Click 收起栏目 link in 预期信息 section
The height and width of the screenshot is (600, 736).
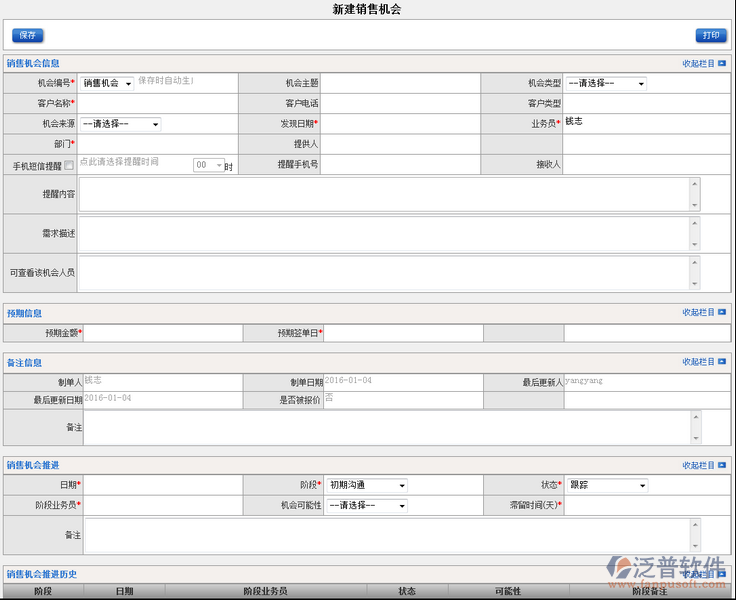click(698, 313)
